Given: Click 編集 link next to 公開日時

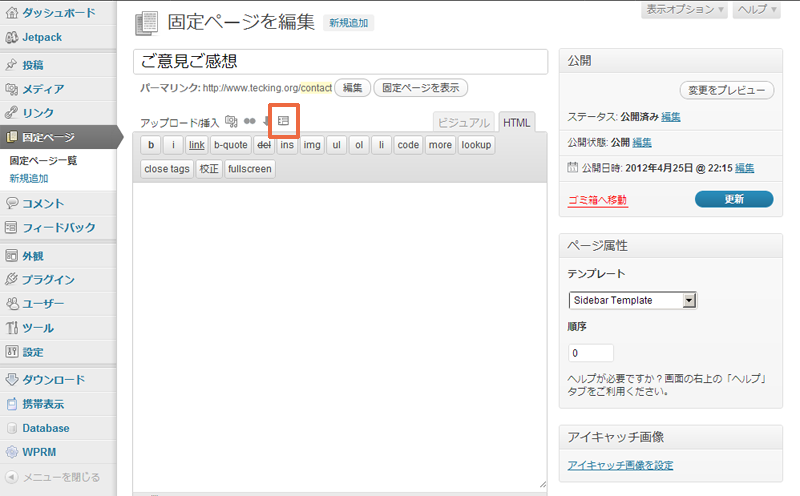Looking at the screenshot, I should [x=744, y=168].
